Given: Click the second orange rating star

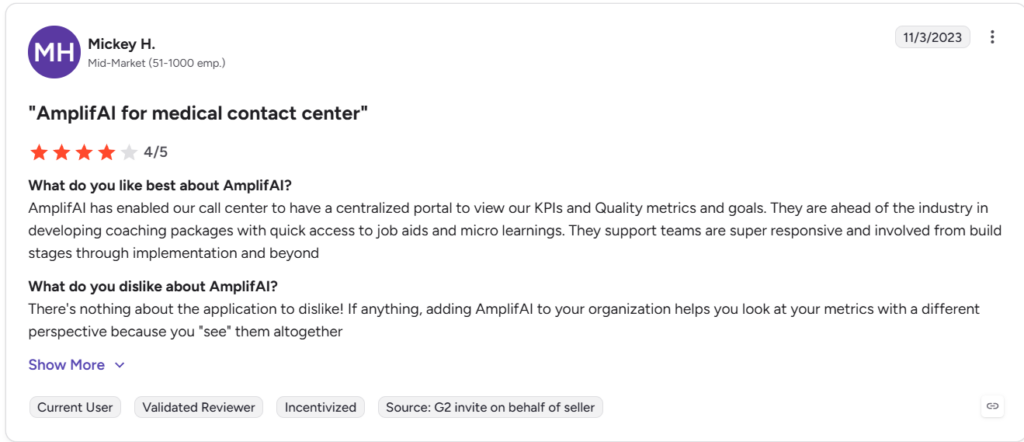Looking at the screenshot, I should point(61,153).
